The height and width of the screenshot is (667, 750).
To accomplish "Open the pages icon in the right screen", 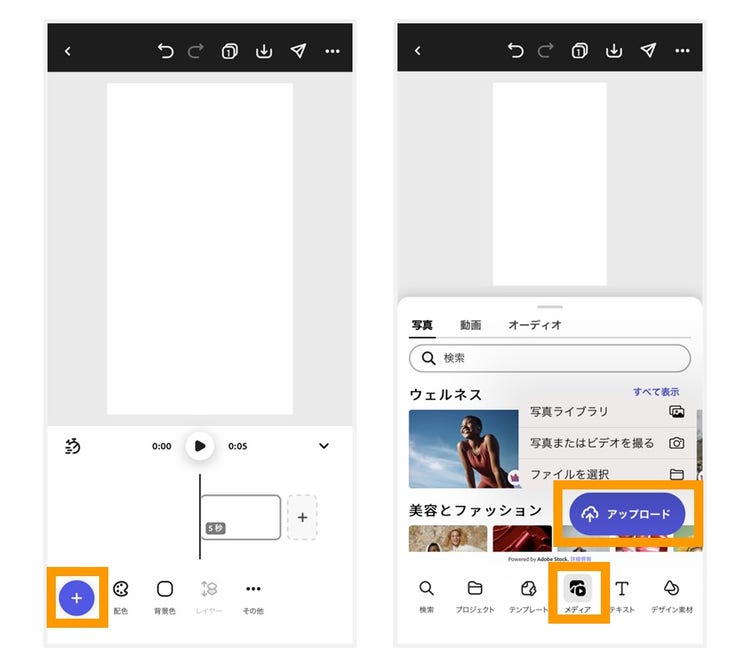I will point(580,50).
